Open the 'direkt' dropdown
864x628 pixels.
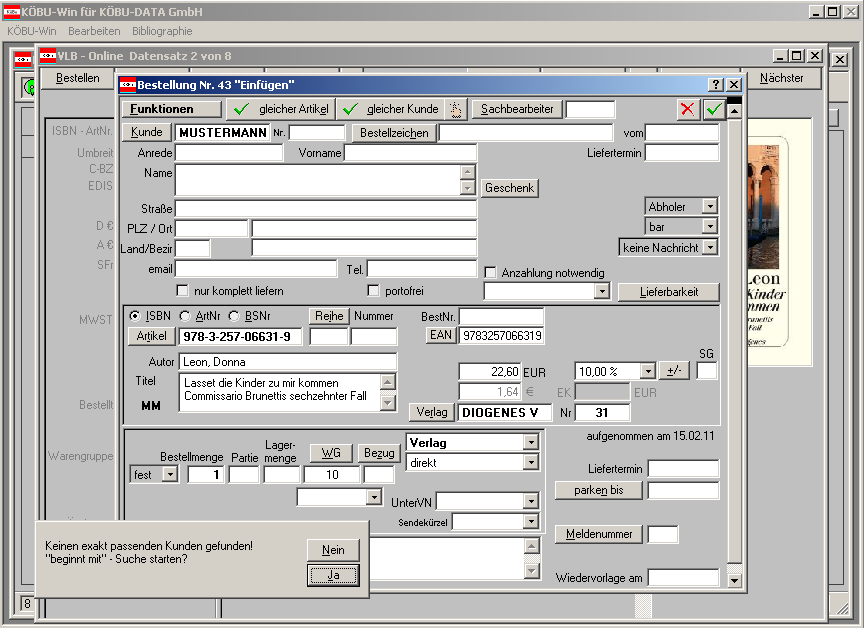(531, 462)
